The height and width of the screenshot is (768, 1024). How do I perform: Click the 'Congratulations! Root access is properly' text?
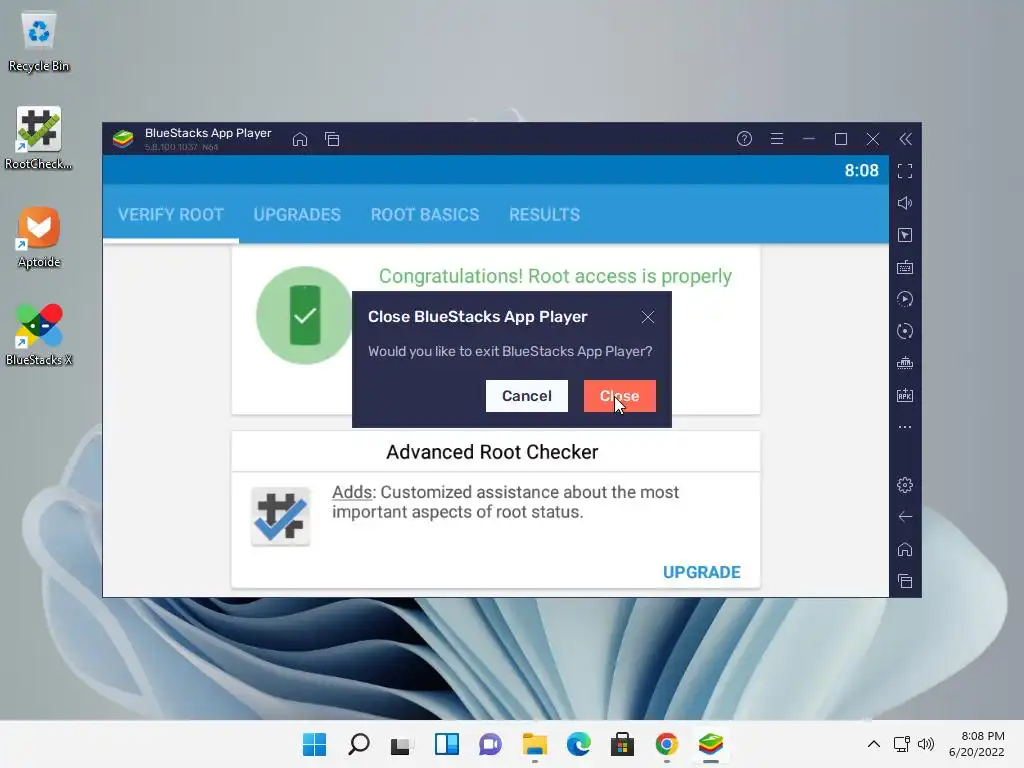click(x=555, y=276)
